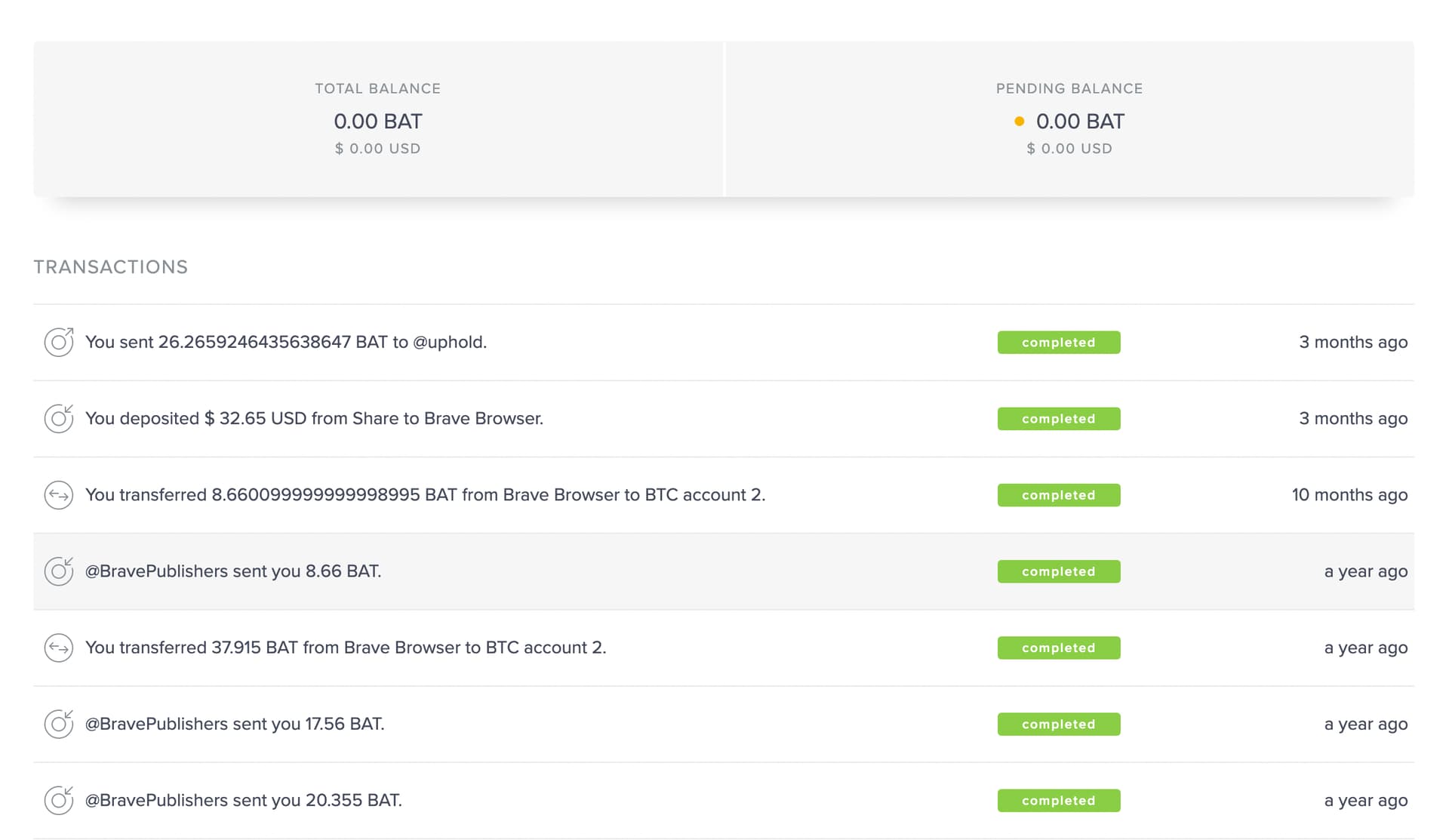
Task: Click '10 months ago' timestamp
Action: [1349, 495]
